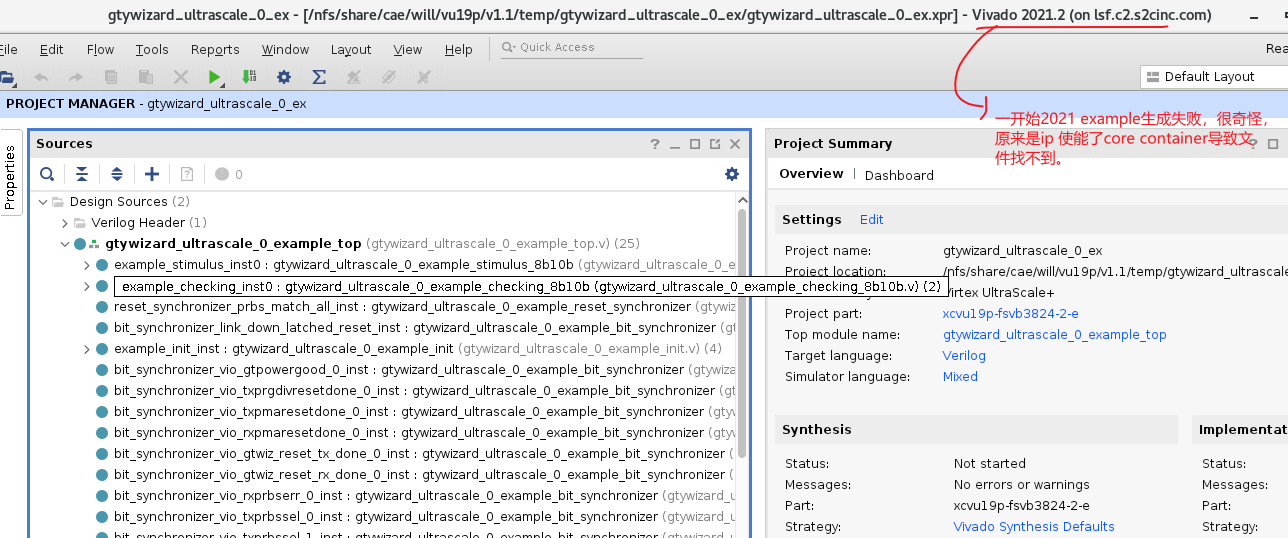Open the Edit menu
1288x538 pixels.
click(51, 49)
